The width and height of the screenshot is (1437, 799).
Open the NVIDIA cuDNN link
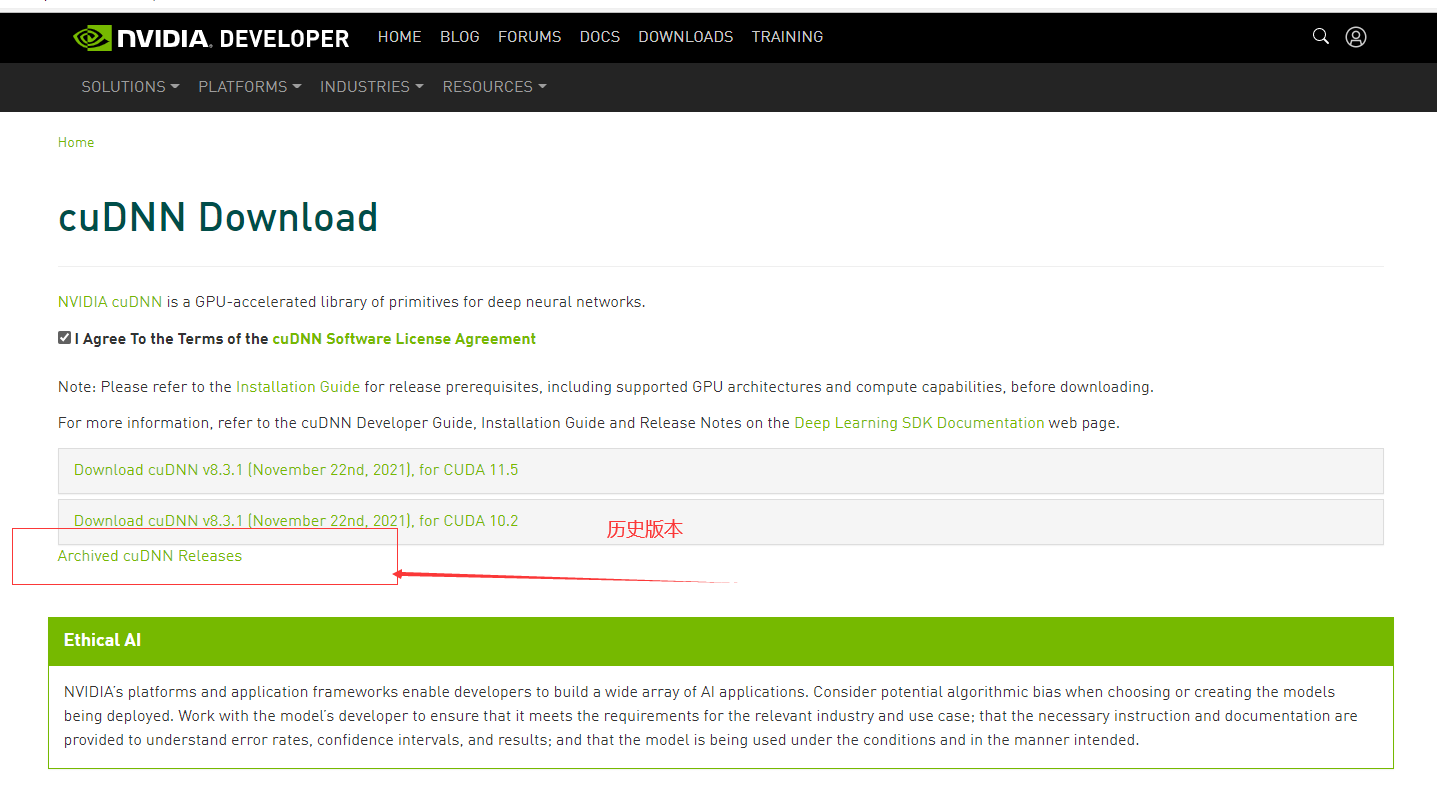point(110,302)
